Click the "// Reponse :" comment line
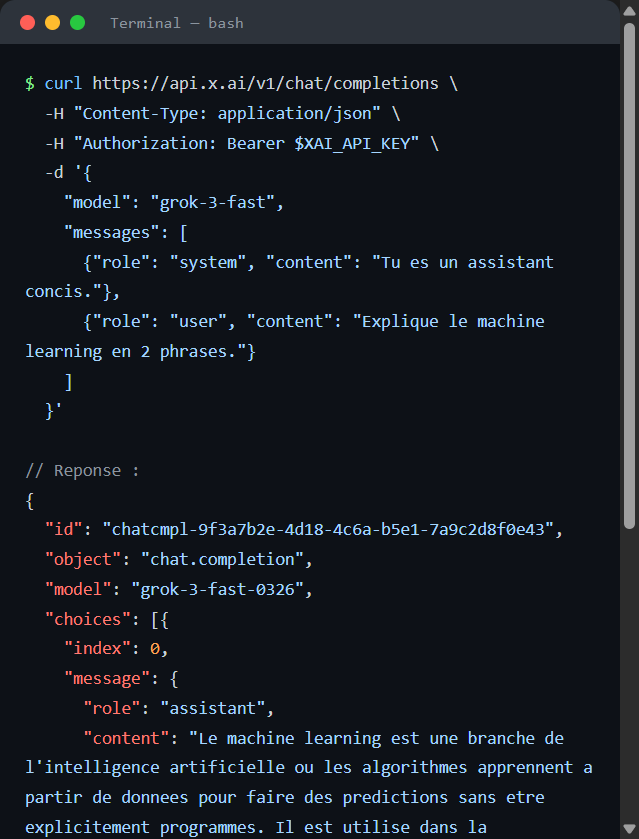The height and width of the screenshot is (839, 639). point(82,471)
